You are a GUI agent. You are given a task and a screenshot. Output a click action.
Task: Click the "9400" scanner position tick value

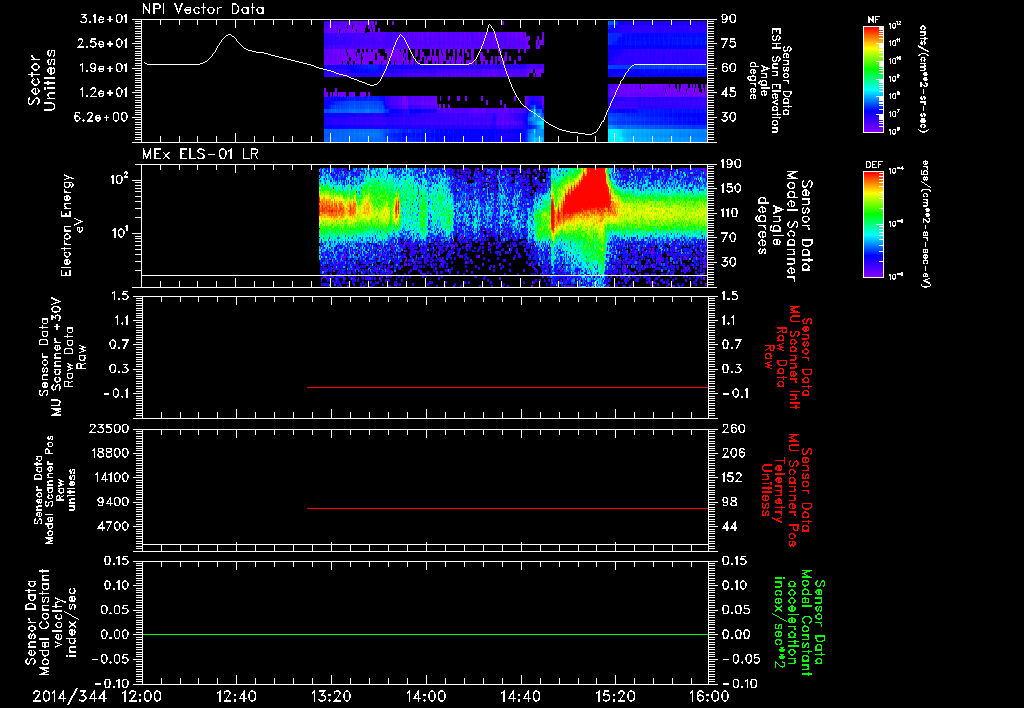point(114,502)
